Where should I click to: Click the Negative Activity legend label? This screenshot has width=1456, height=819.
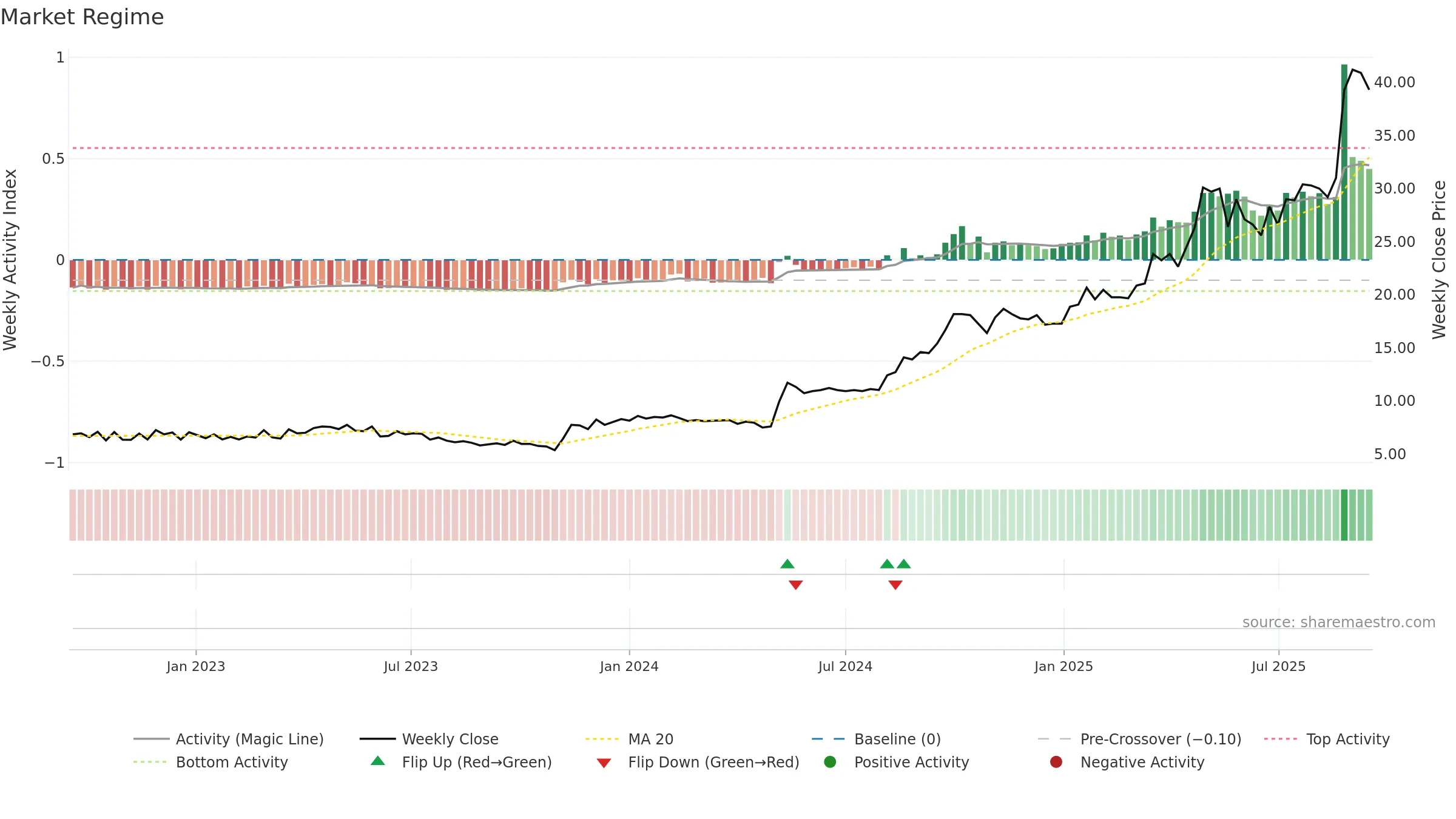pos(1142,762)
